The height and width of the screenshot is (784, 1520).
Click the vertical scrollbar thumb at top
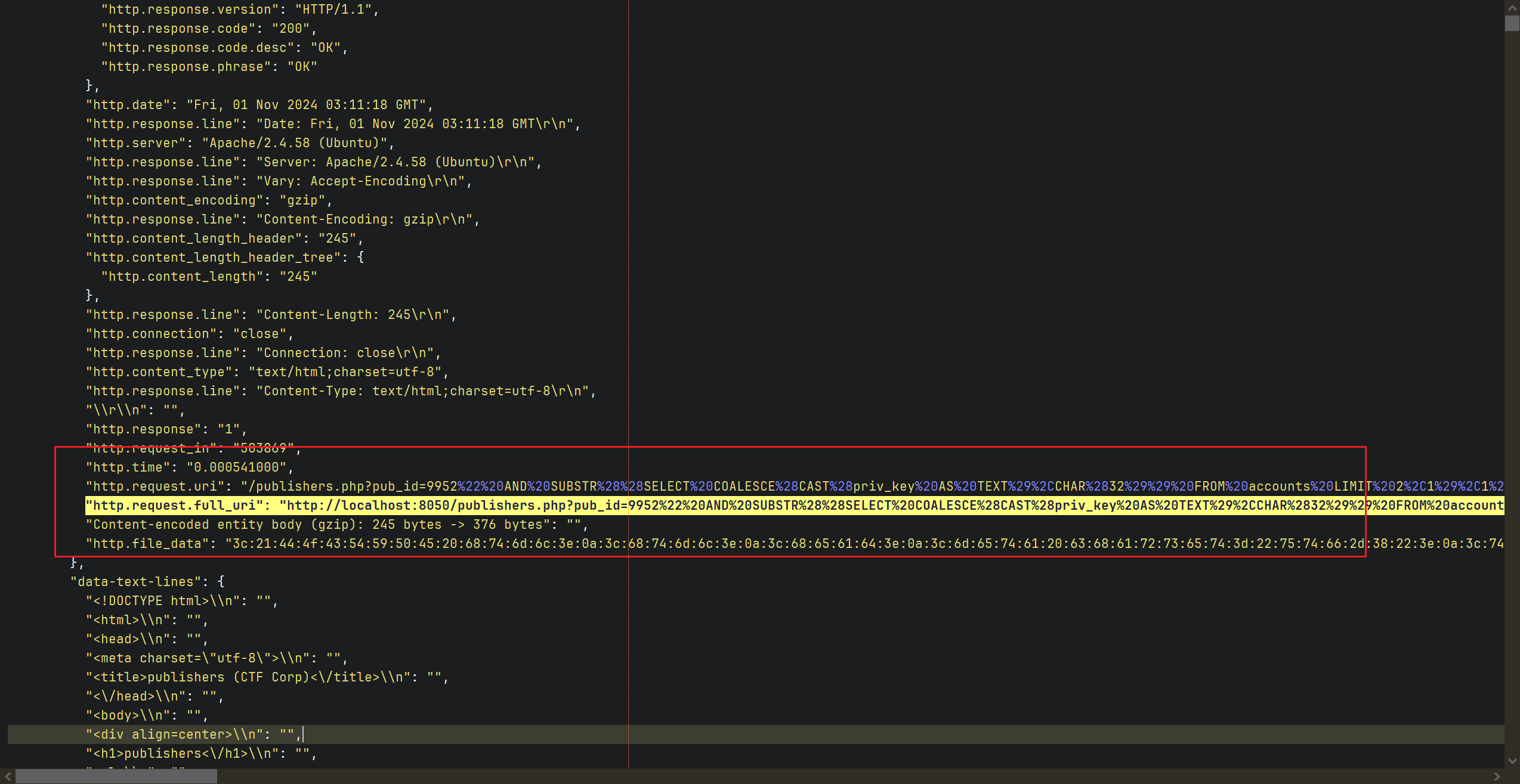coord(1512,23)
